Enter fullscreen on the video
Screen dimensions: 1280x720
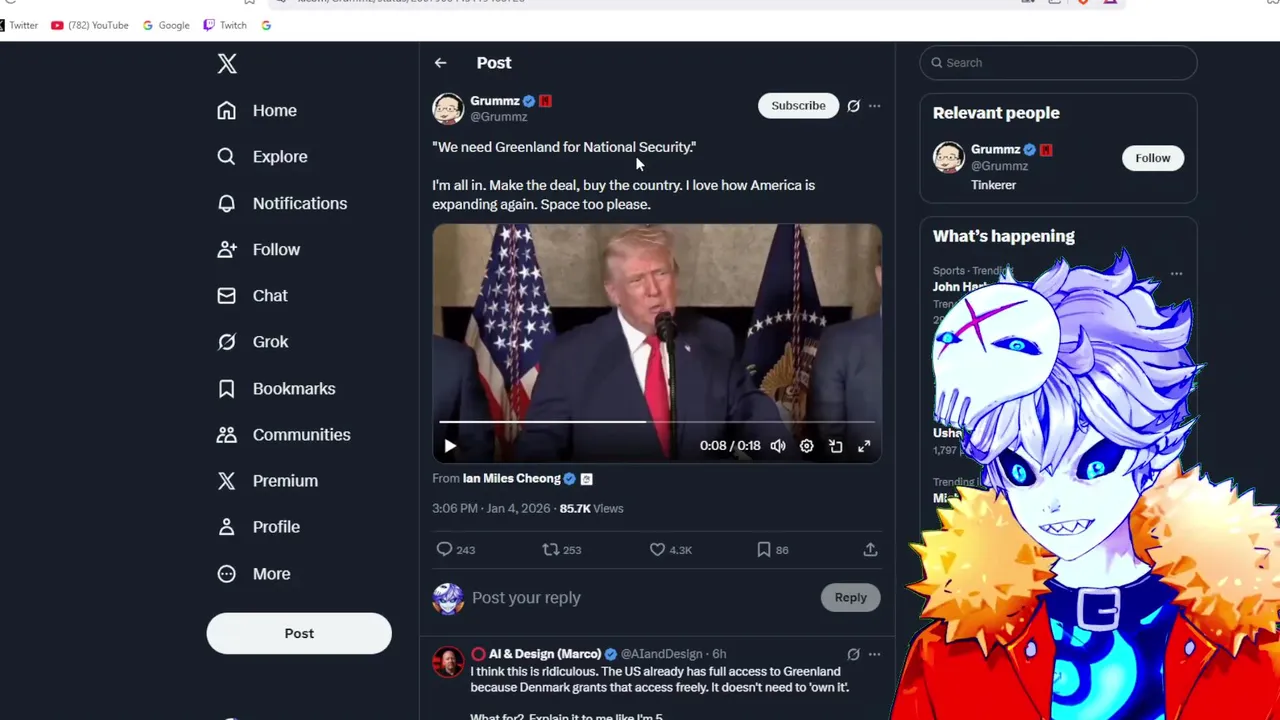pyautogui.click(x=864, y=446)
